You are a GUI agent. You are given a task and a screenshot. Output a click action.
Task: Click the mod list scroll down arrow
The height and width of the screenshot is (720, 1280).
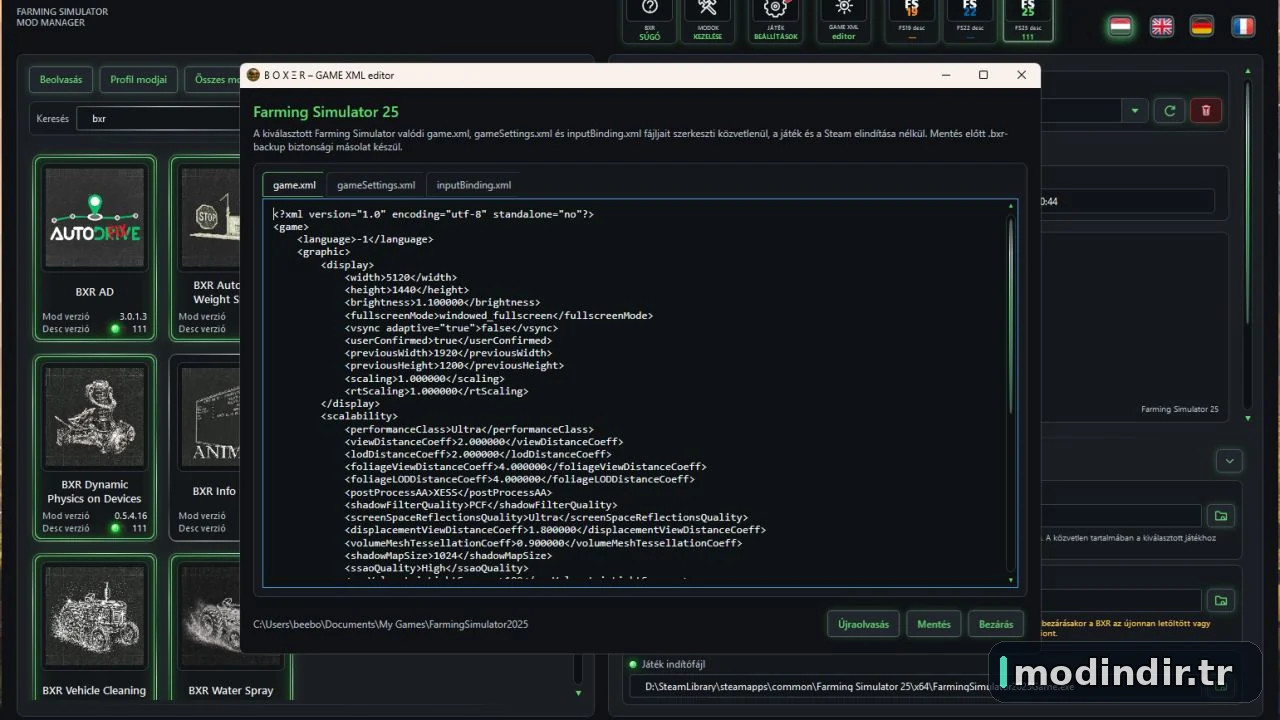pyautogui.click(x=577, y=692)
